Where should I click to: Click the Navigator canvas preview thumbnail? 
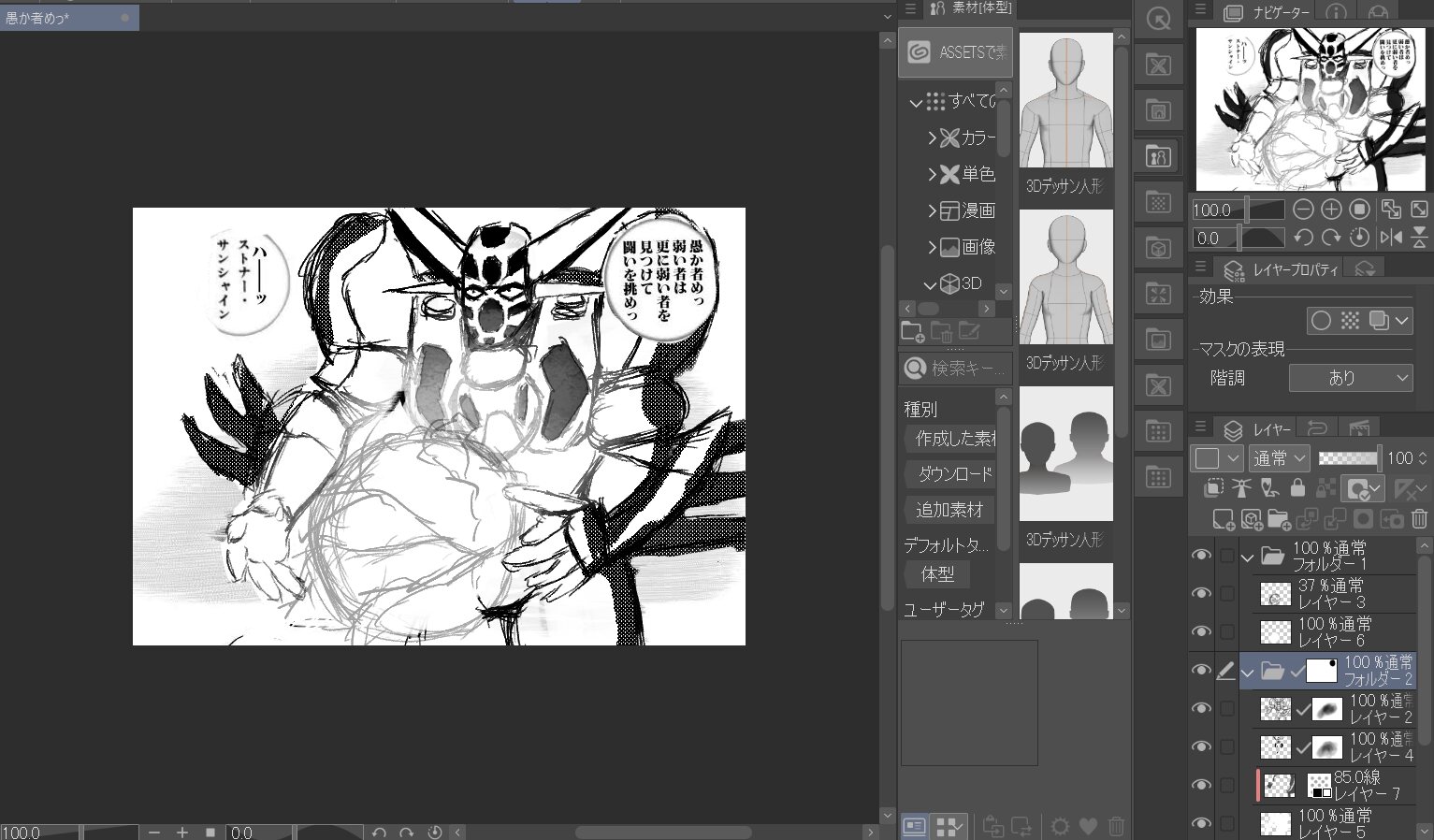click(x=1311, y=109)
